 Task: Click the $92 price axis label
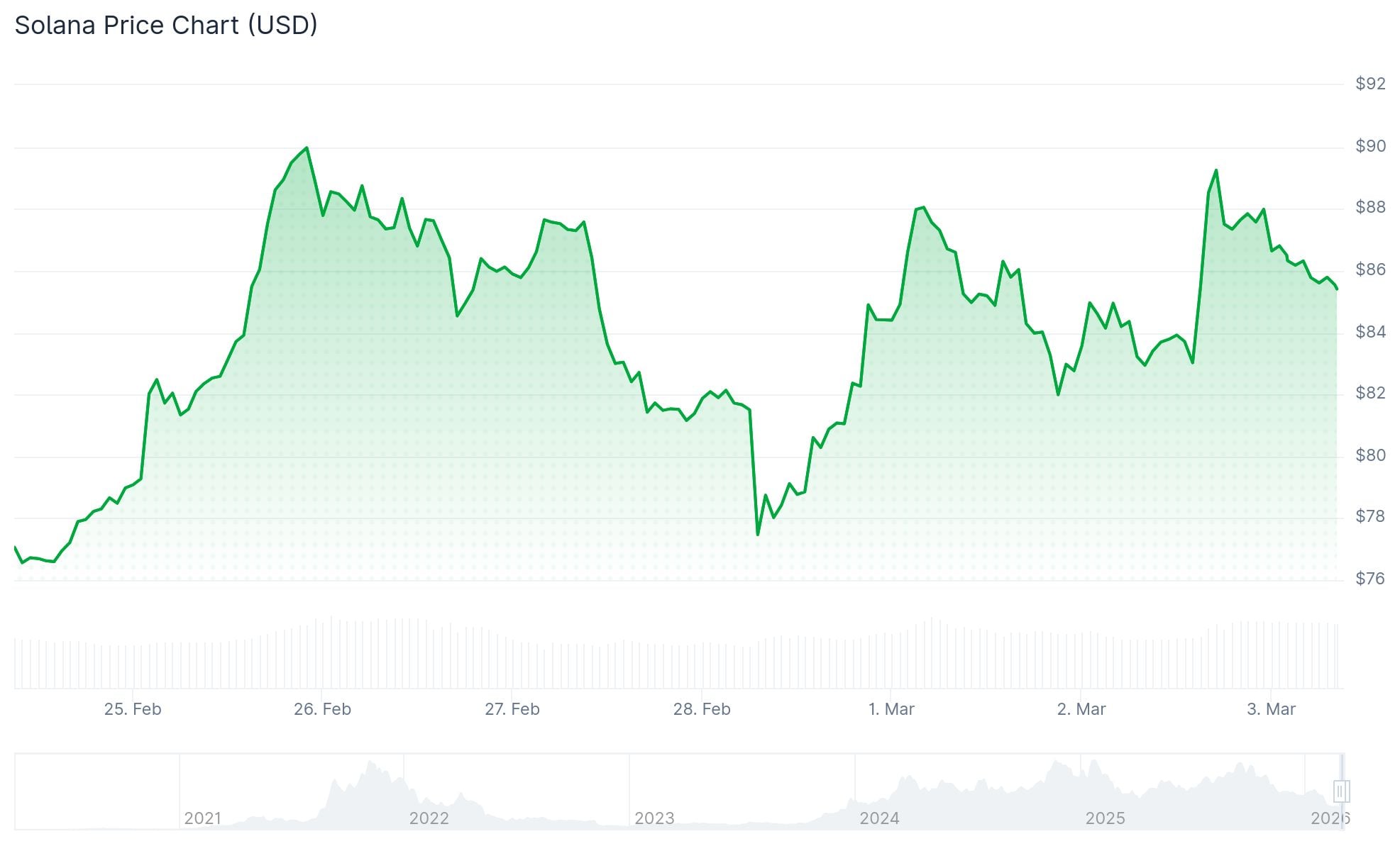pos(1370,84)
